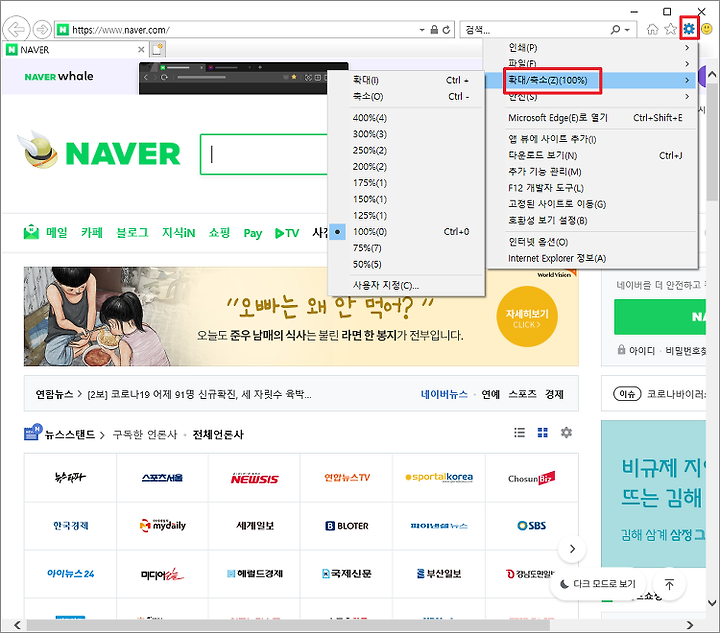Viewport: 720px width, 633px height.
Task: Click the 카페 link
Action: pyautogui.click(x=92, y=233)
